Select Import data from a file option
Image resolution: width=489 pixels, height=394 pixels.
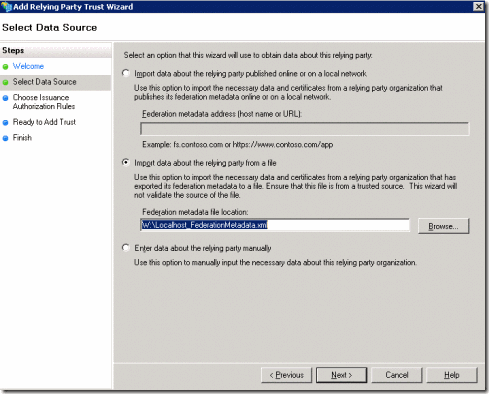pos(126,163)
